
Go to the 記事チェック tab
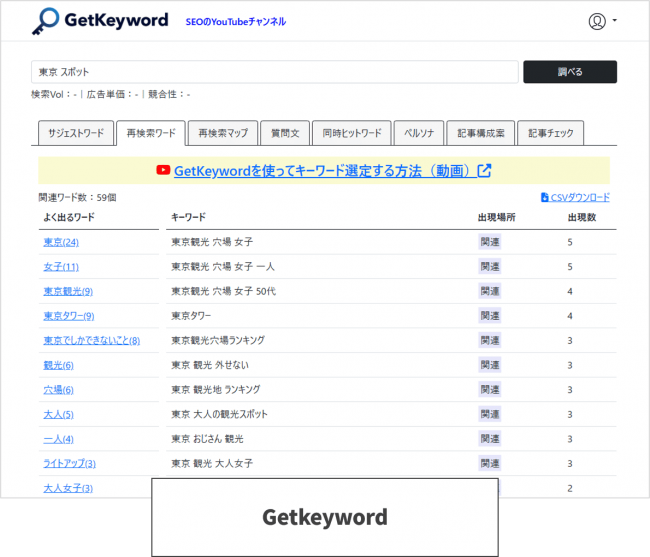(551, 133)
